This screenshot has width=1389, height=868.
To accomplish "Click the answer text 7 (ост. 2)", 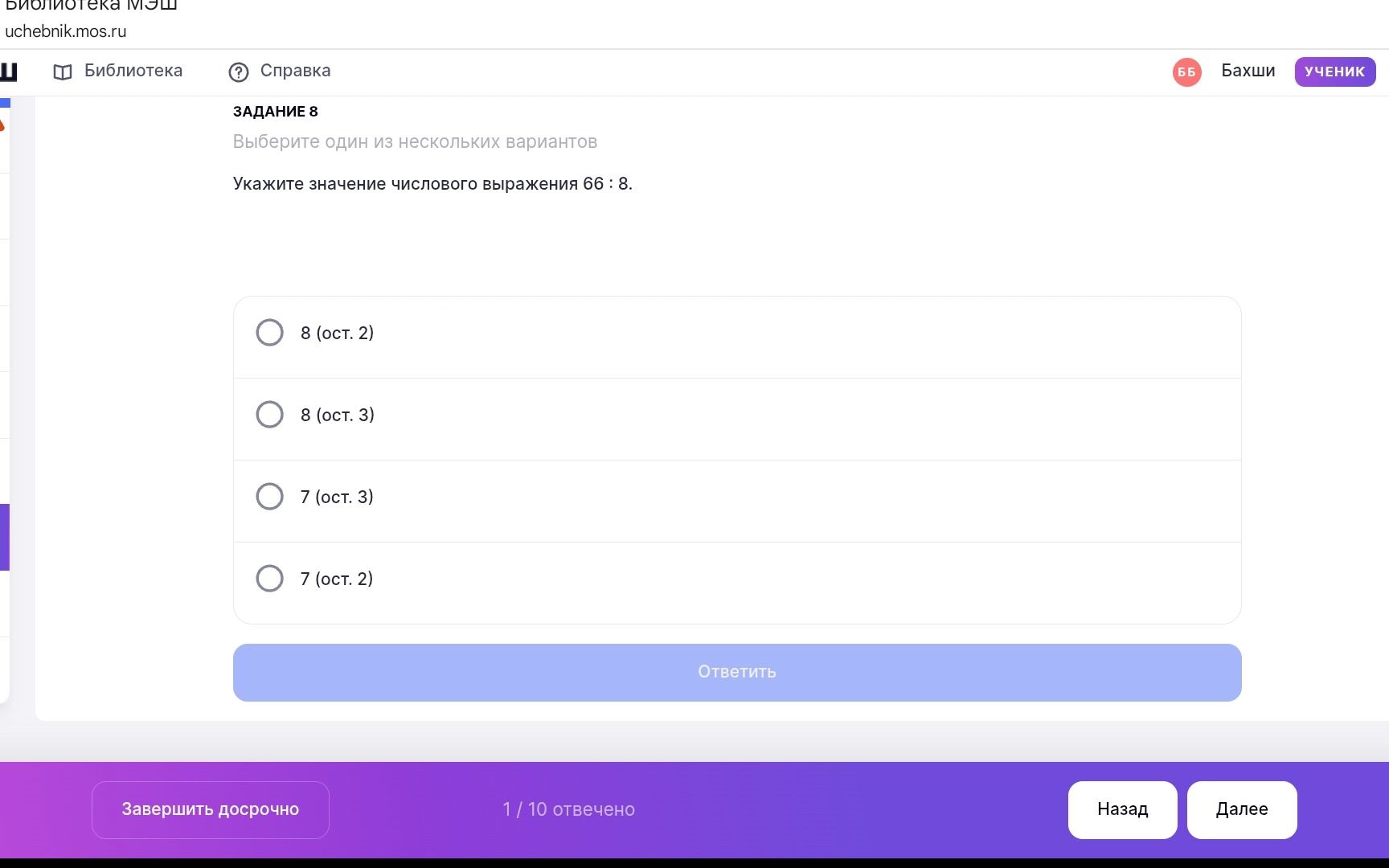I will [337, 579].
